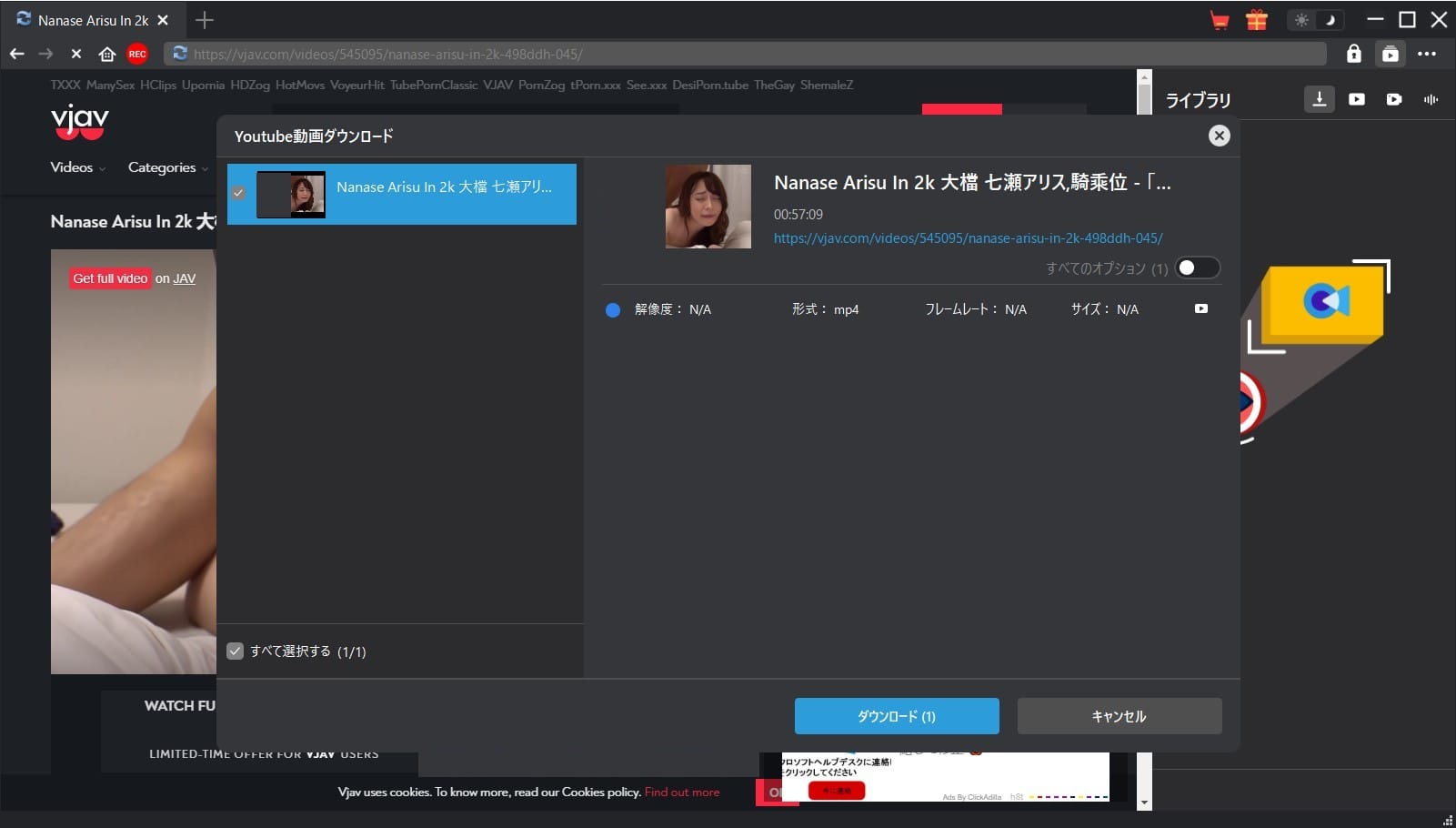Expand the Videos dropdown menu

pos(77,167)
